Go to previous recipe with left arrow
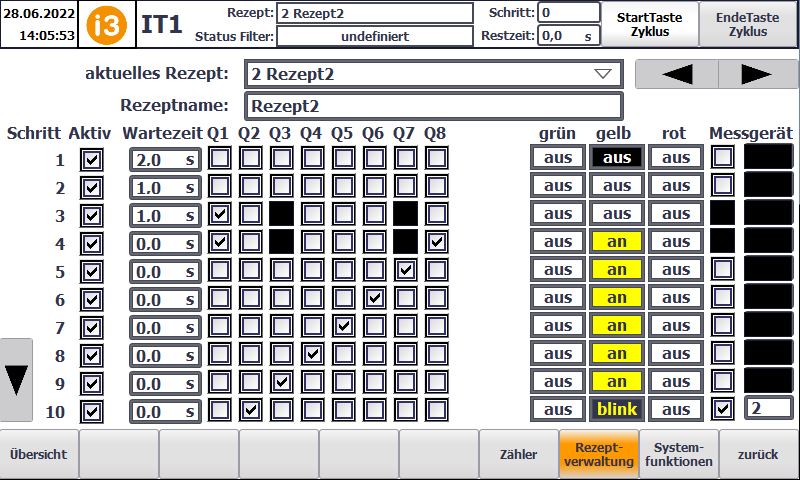This screenshot has height=480, width=800. tap(676, 75)
